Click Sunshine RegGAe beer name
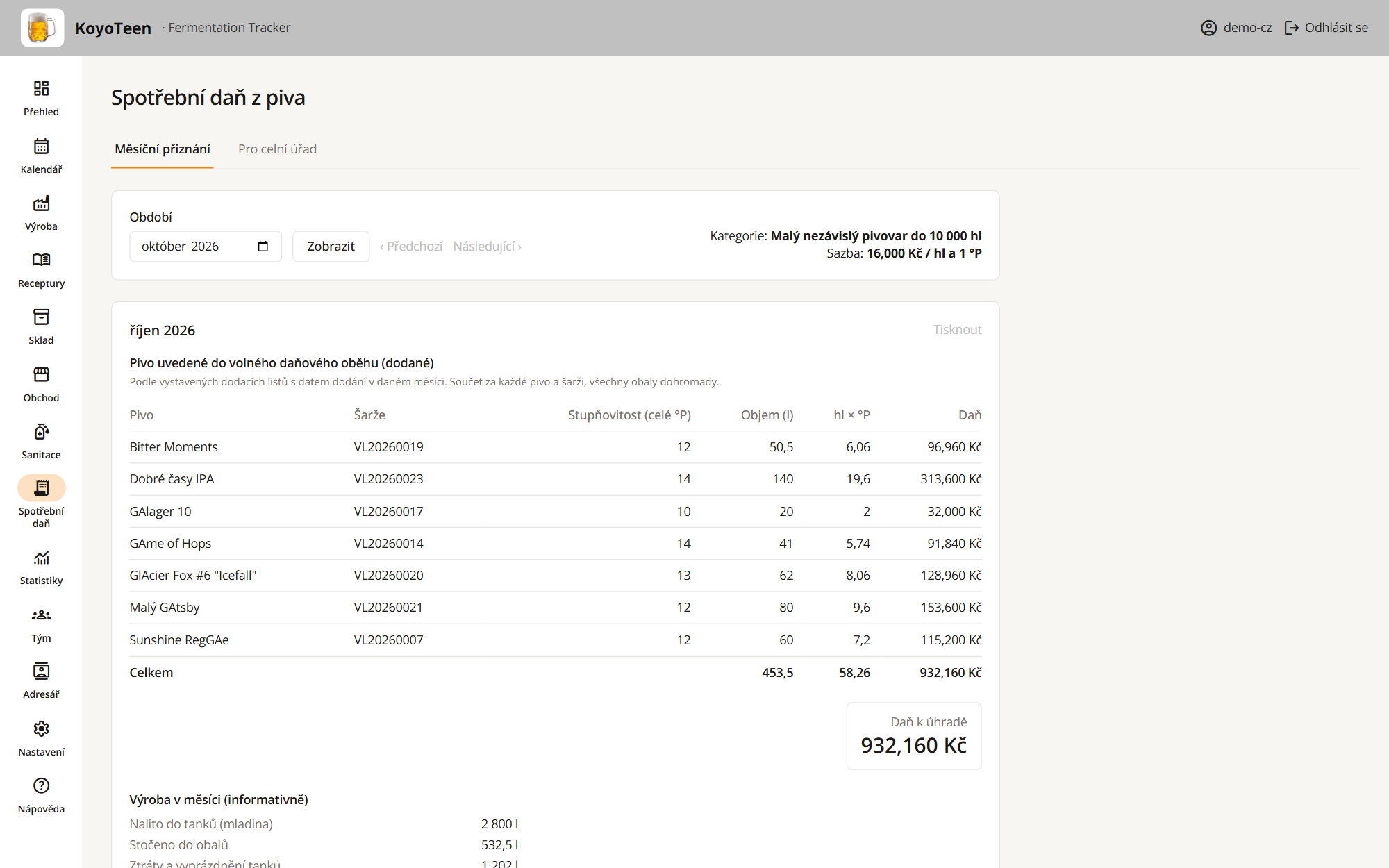This screenshot has height=868, width=1389. coord(179,640)
